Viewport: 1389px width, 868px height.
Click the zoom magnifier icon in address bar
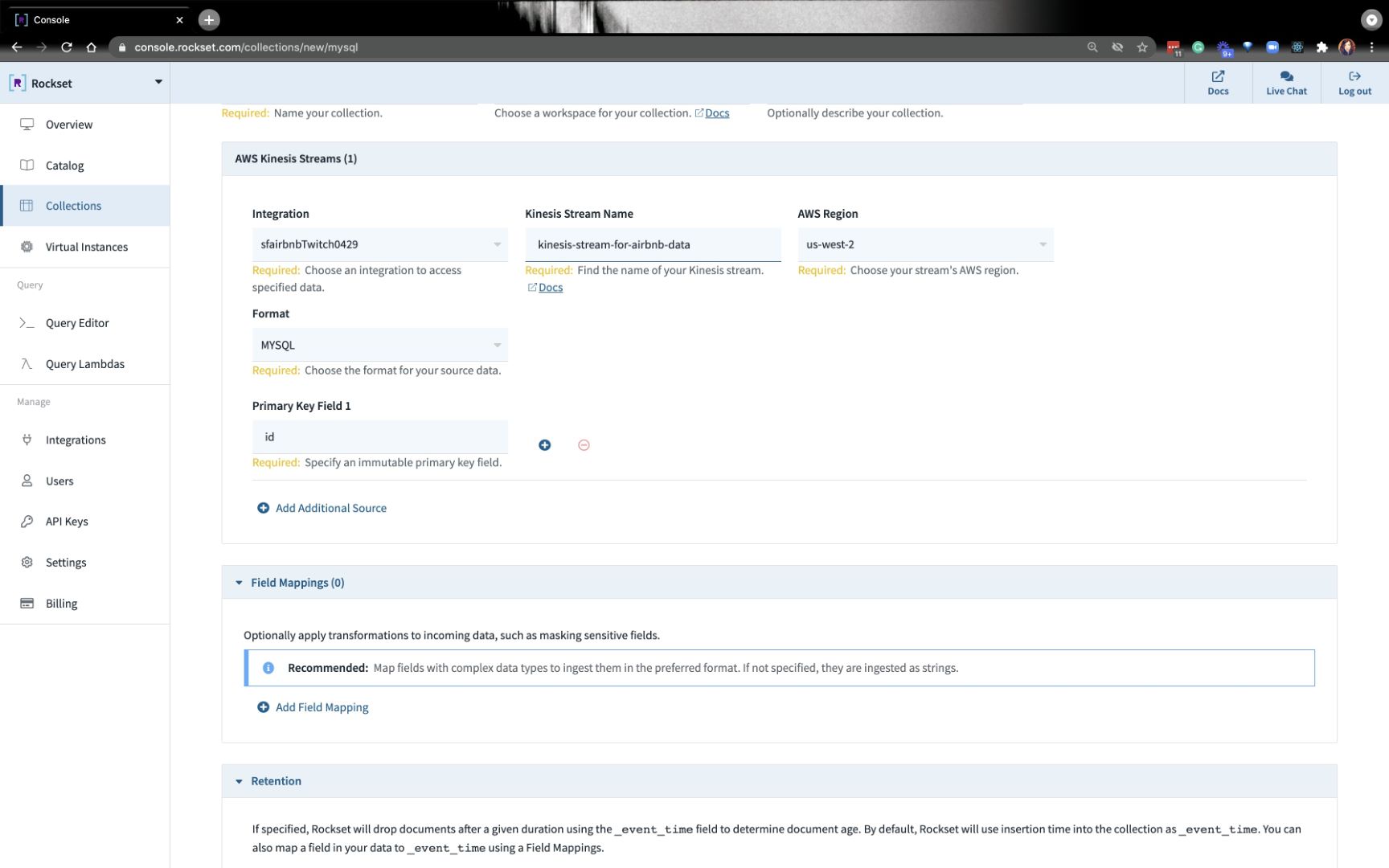[x=1092, y=47]
